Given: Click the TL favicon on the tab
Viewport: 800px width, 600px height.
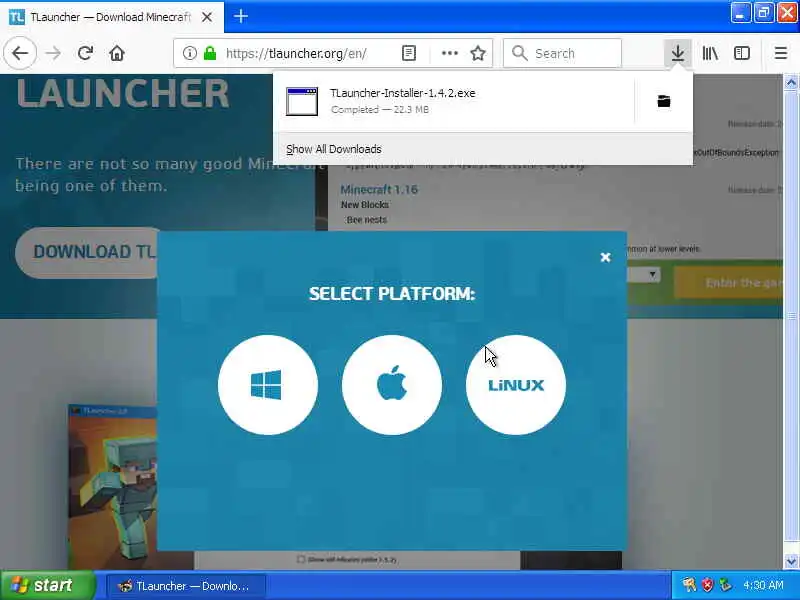Looking at the screenshot, I should pos(16,17).
